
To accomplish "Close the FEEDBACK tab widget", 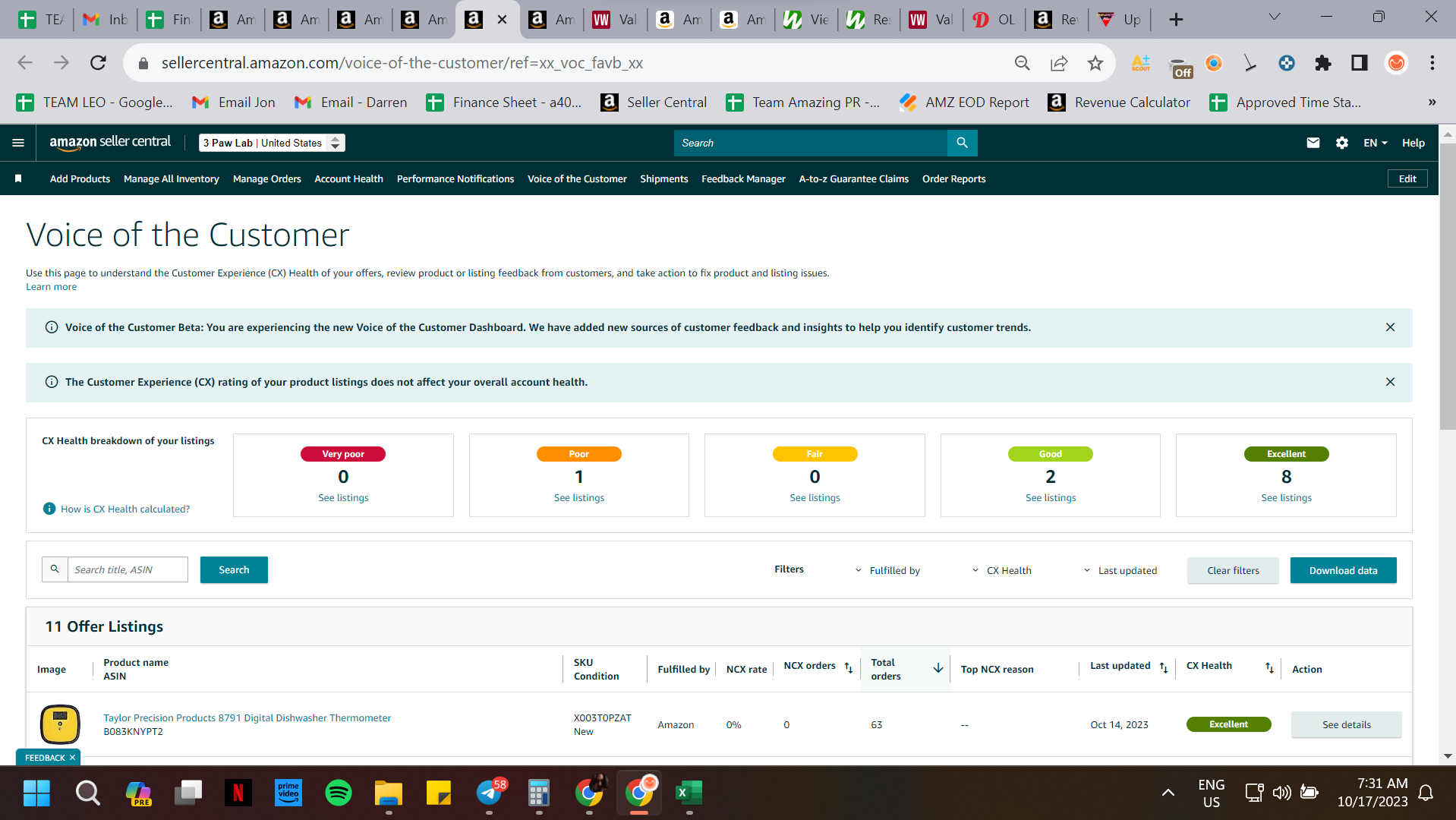I will [72, 758].
